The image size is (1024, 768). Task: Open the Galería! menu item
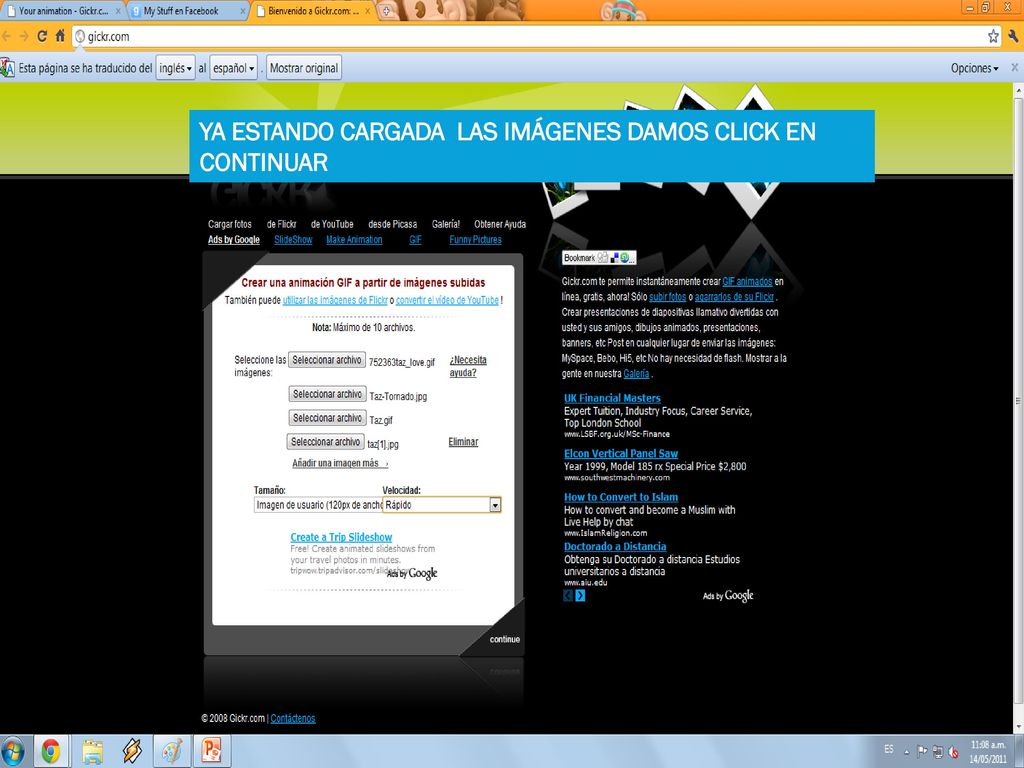(x=445, y=224)
